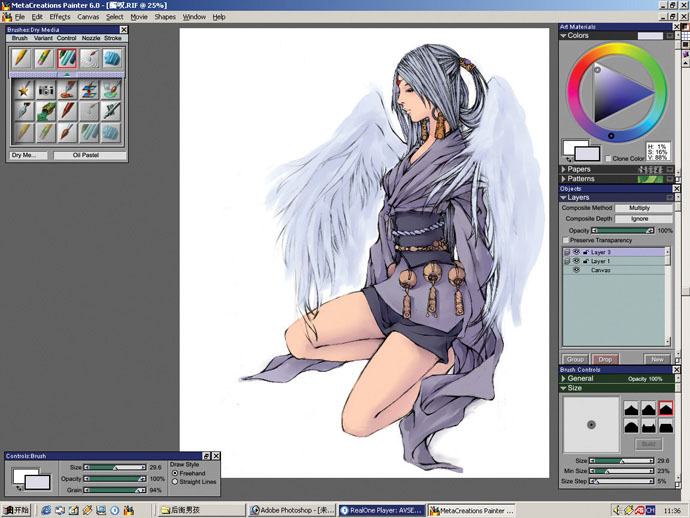
Task: Expand the General brush controls section
Action: (x=563, y=378)
